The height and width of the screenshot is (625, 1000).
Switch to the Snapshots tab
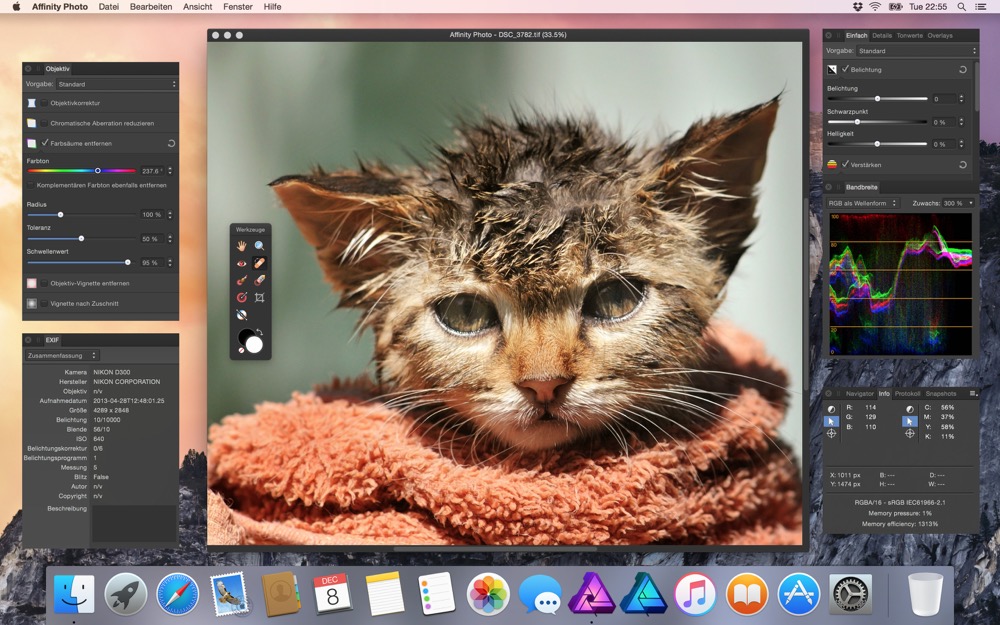click(940, 394)
